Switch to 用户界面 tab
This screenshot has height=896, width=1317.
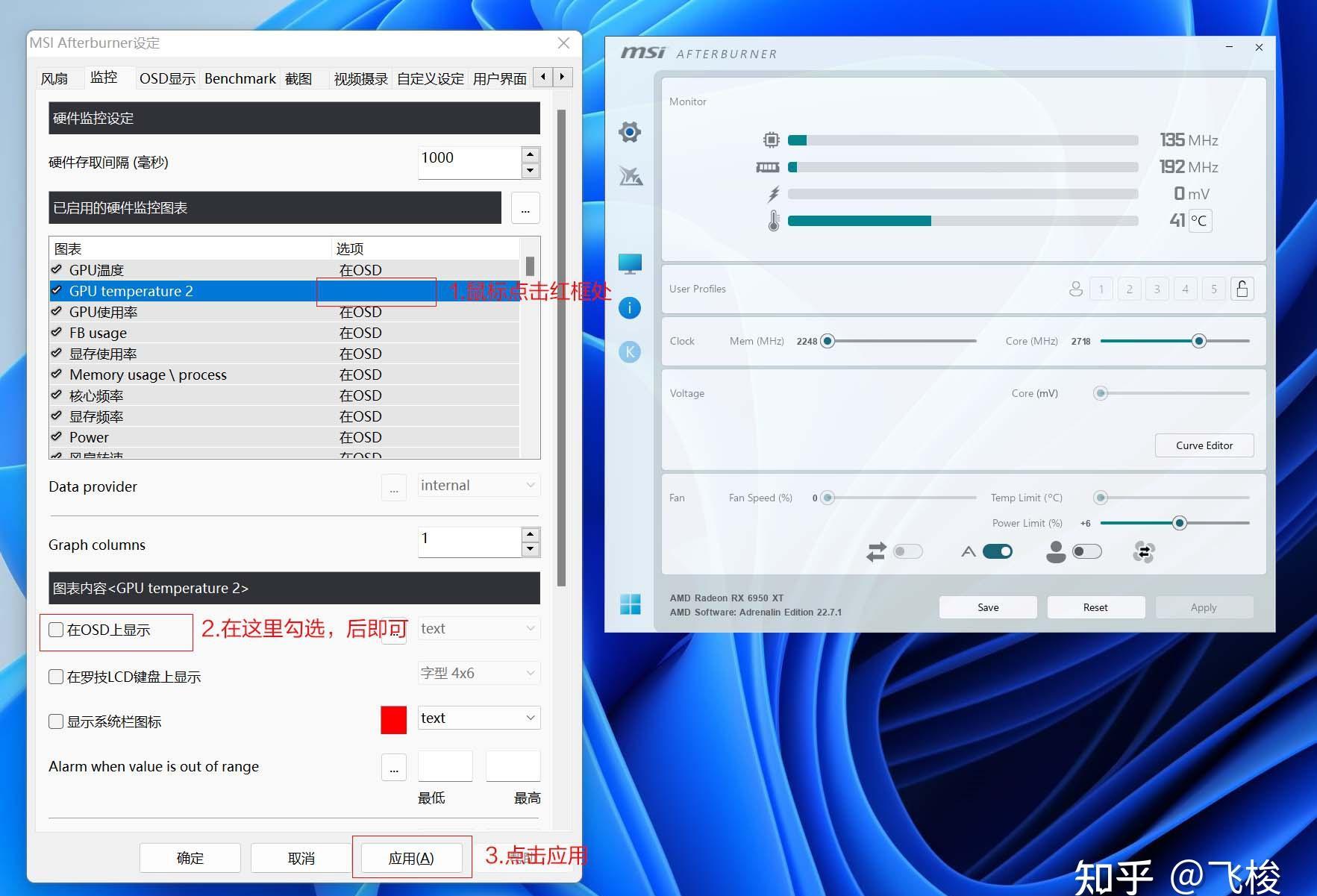pos(500,78)
